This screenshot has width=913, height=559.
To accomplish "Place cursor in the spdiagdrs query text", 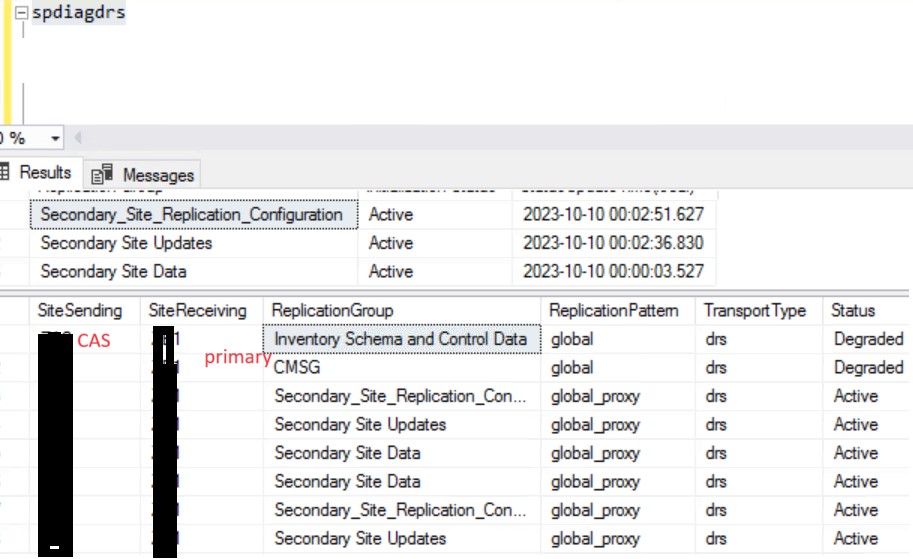I will click(79, 12).
